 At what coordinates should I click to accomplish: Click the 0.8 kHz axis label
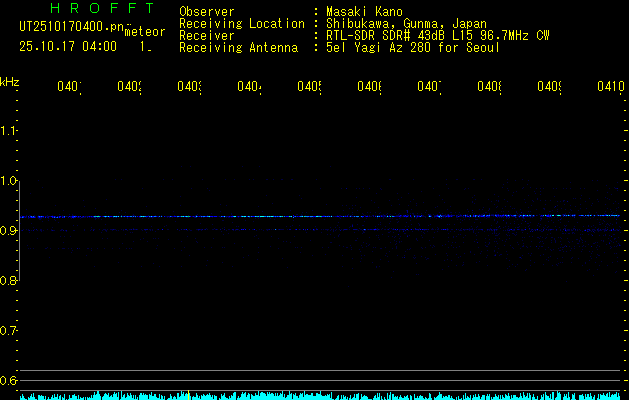tap(8, 281)
